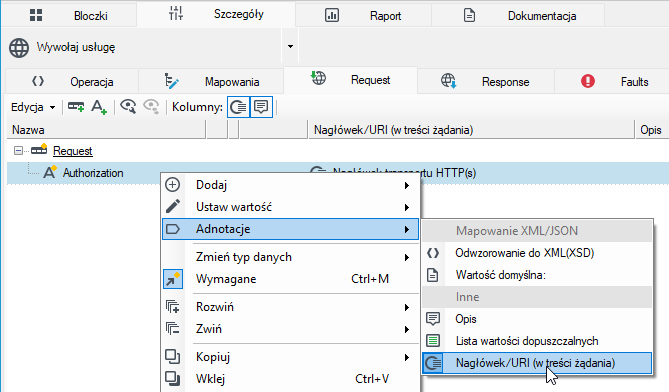This screenshot has height=392, width=669.
Task: Click the add attribute A+ icon
Action: (99, 107)
